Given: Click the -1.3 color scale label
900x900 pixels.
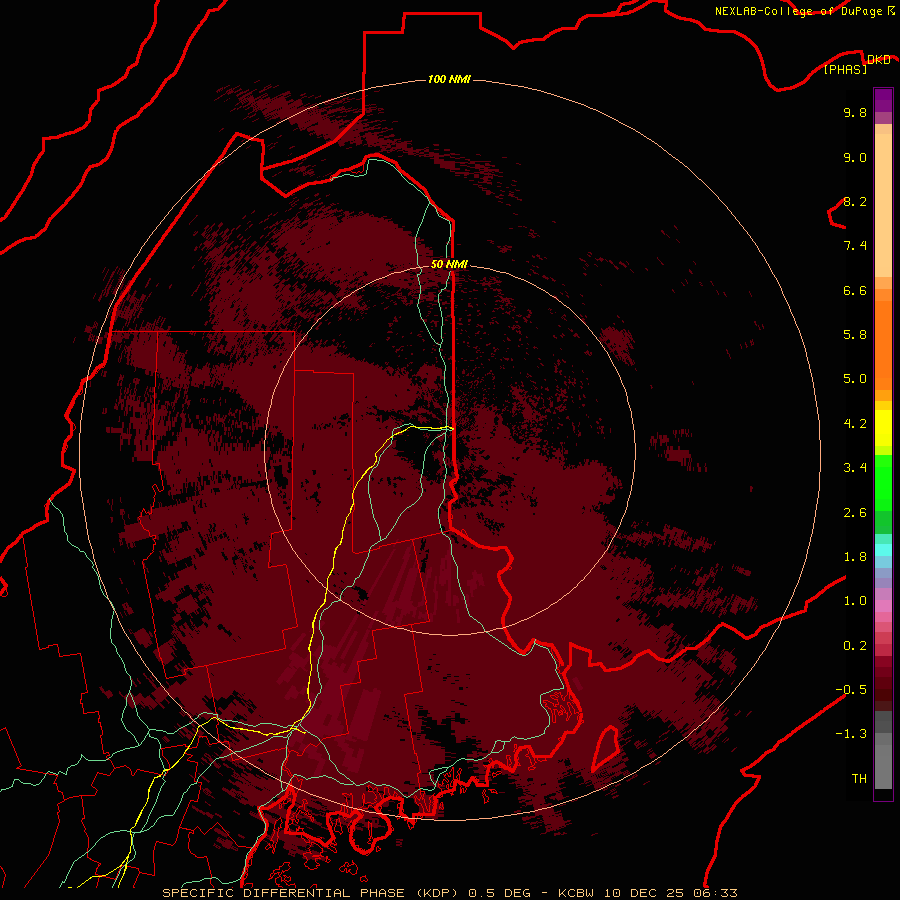Looking at the screenshot, I should (x=851, y=734).
